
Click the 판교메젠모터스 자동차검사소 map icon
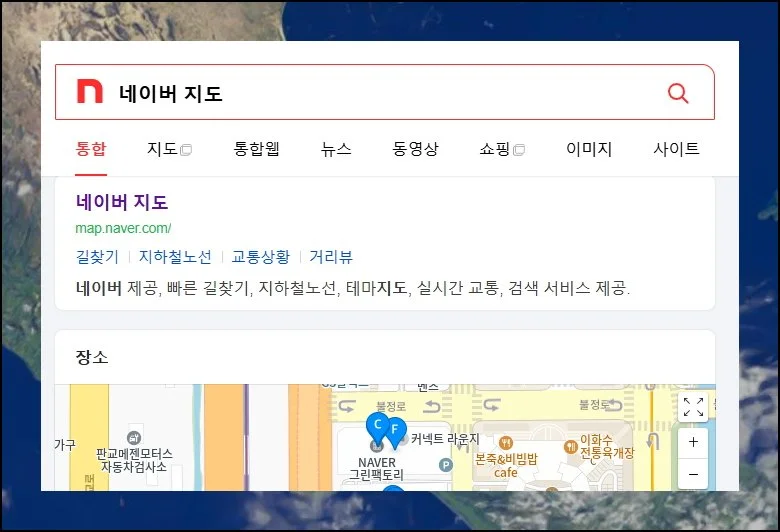134,438
